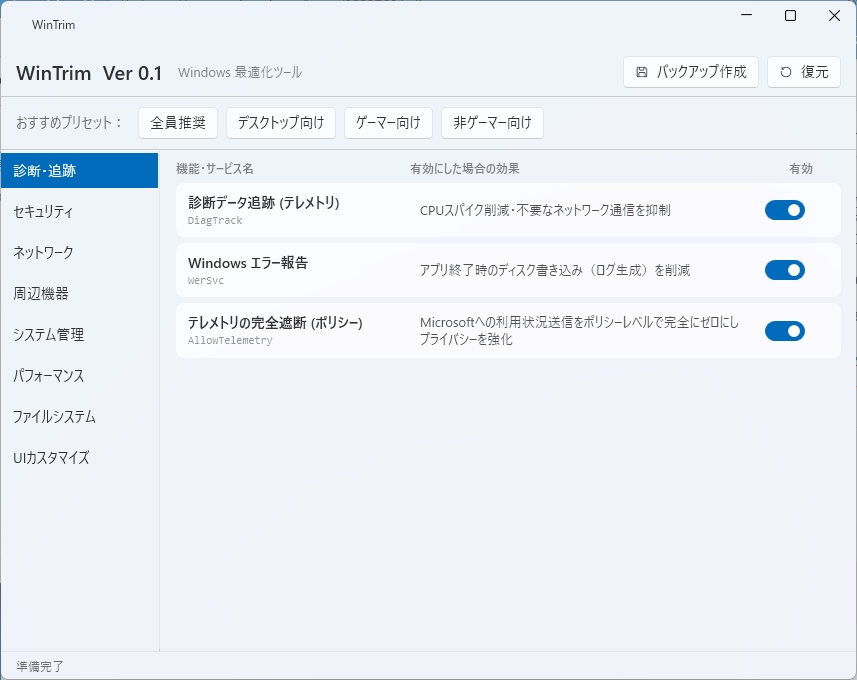Click the Microsoftへの利用状況送信 description
The image size is (857, 680).
(579, 331)
